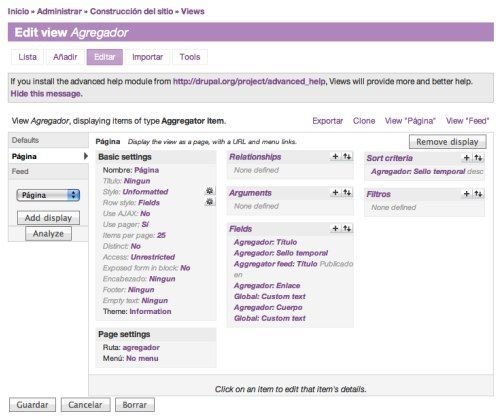Switch to the Añadir tab
This screenshot has height=418, width=500.
click(65, 57)
